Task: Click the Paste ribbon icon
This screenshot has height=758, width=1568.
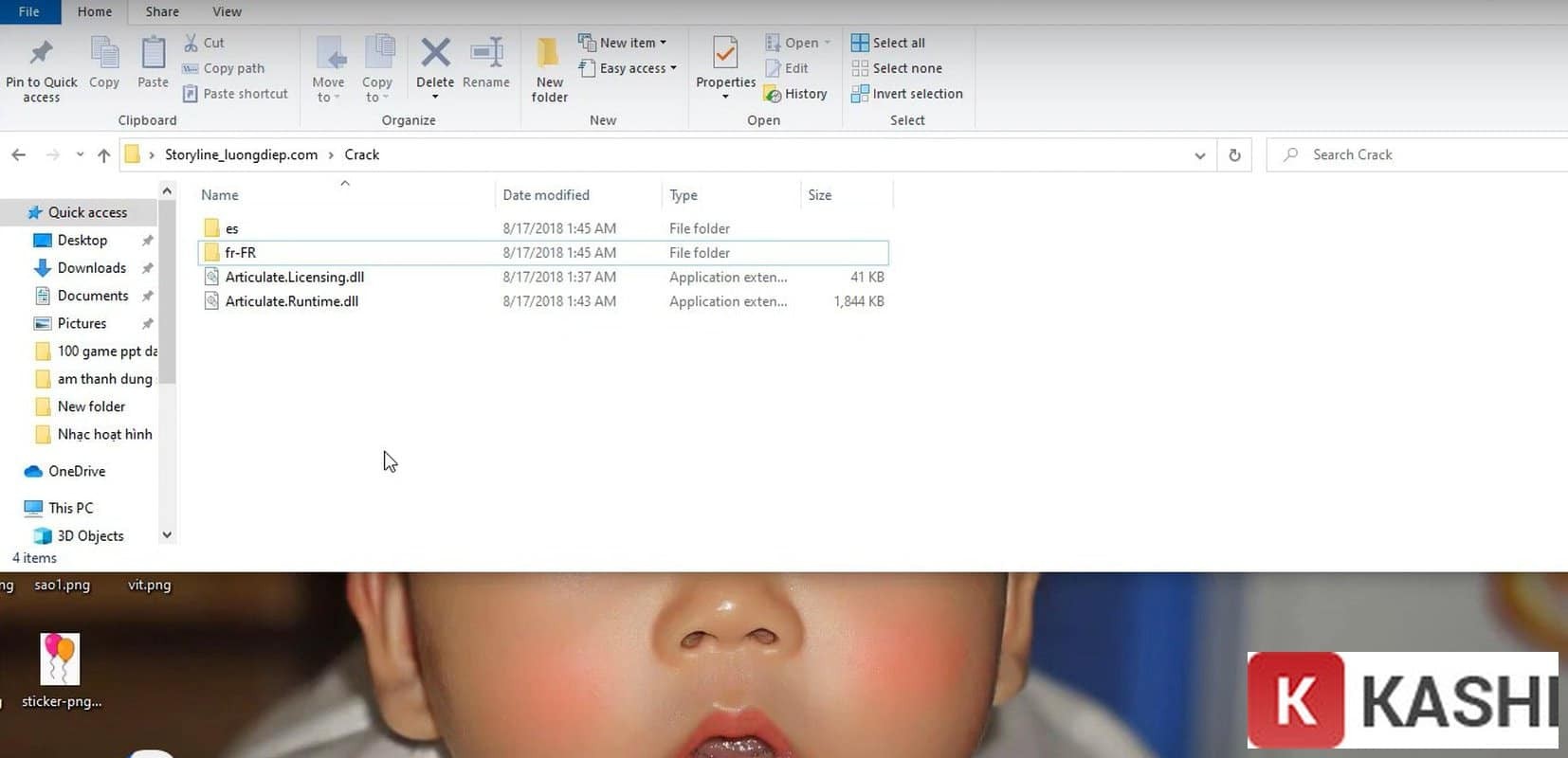Action: [153, 53]
